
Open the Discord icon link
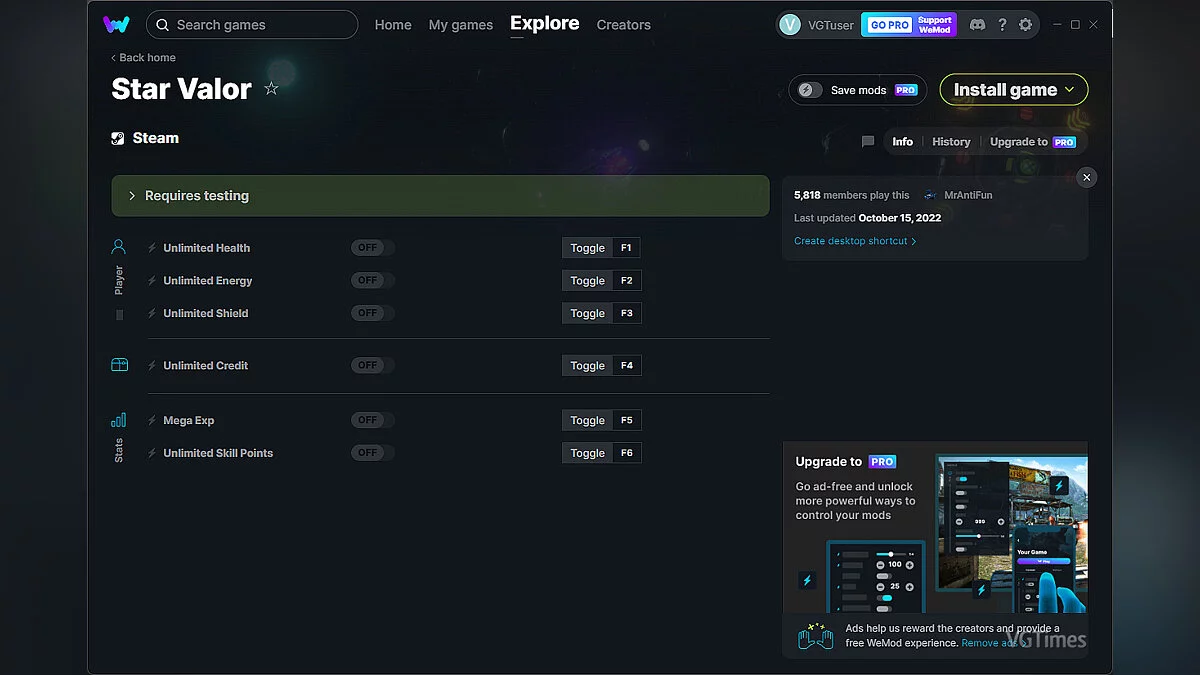click(977, 25)
